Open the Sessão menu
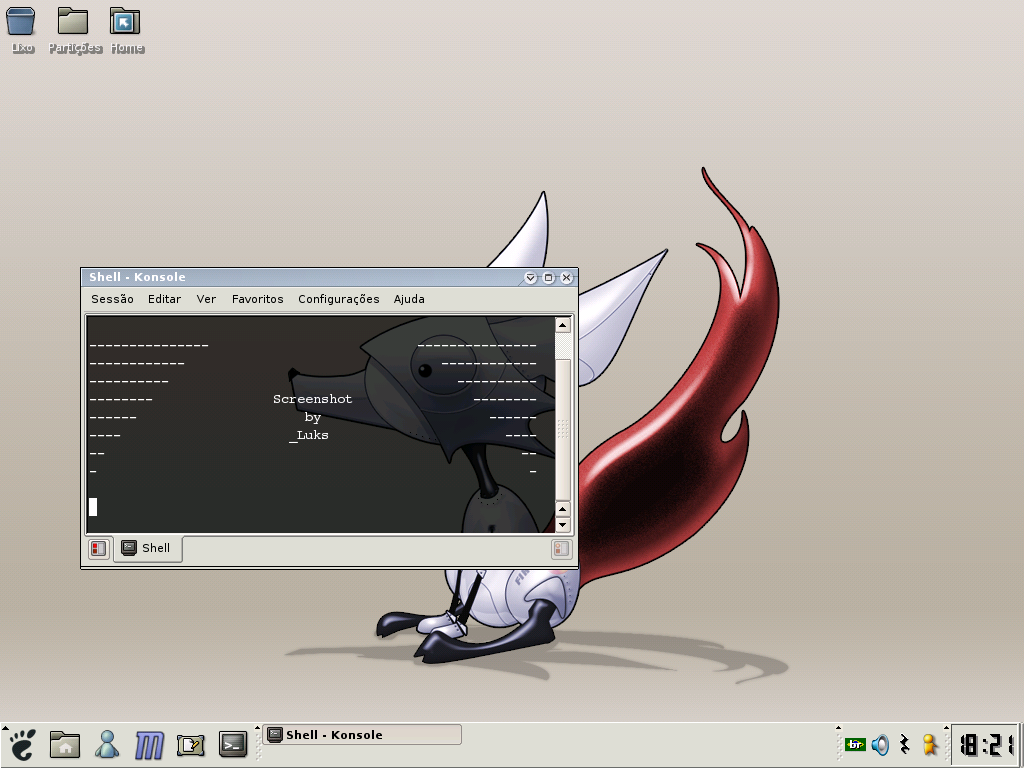Viewport: 1024px width, 768px height. [112, 299]
